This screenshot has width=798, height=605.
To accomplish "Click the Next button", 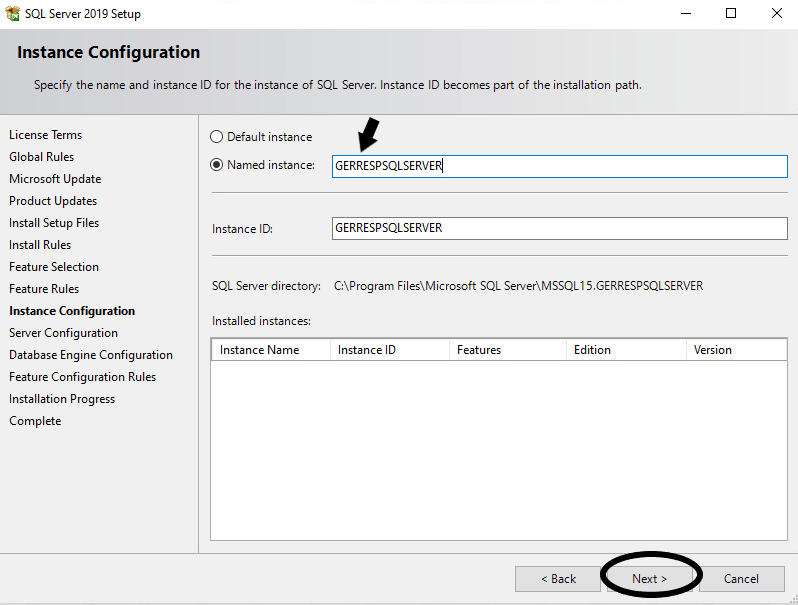I will coord(649,579).
